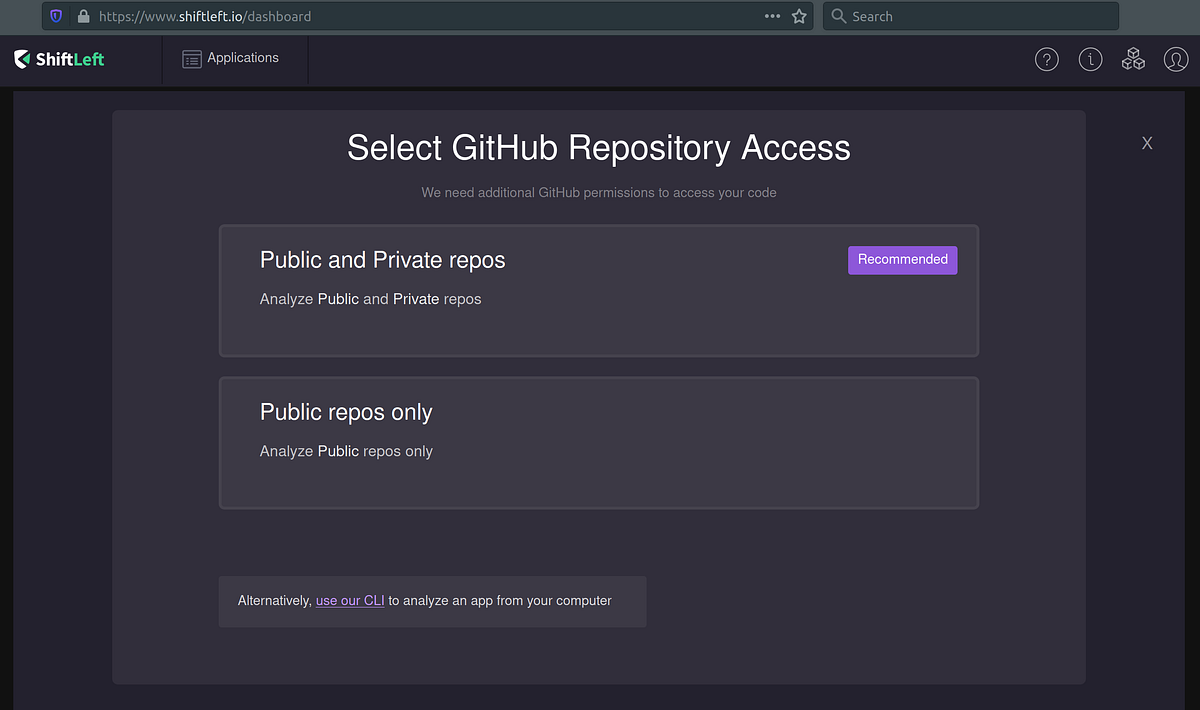Viewport: 1200px width, 710px height.
Task: Click the browser Search field
Action: pos(970,16)
